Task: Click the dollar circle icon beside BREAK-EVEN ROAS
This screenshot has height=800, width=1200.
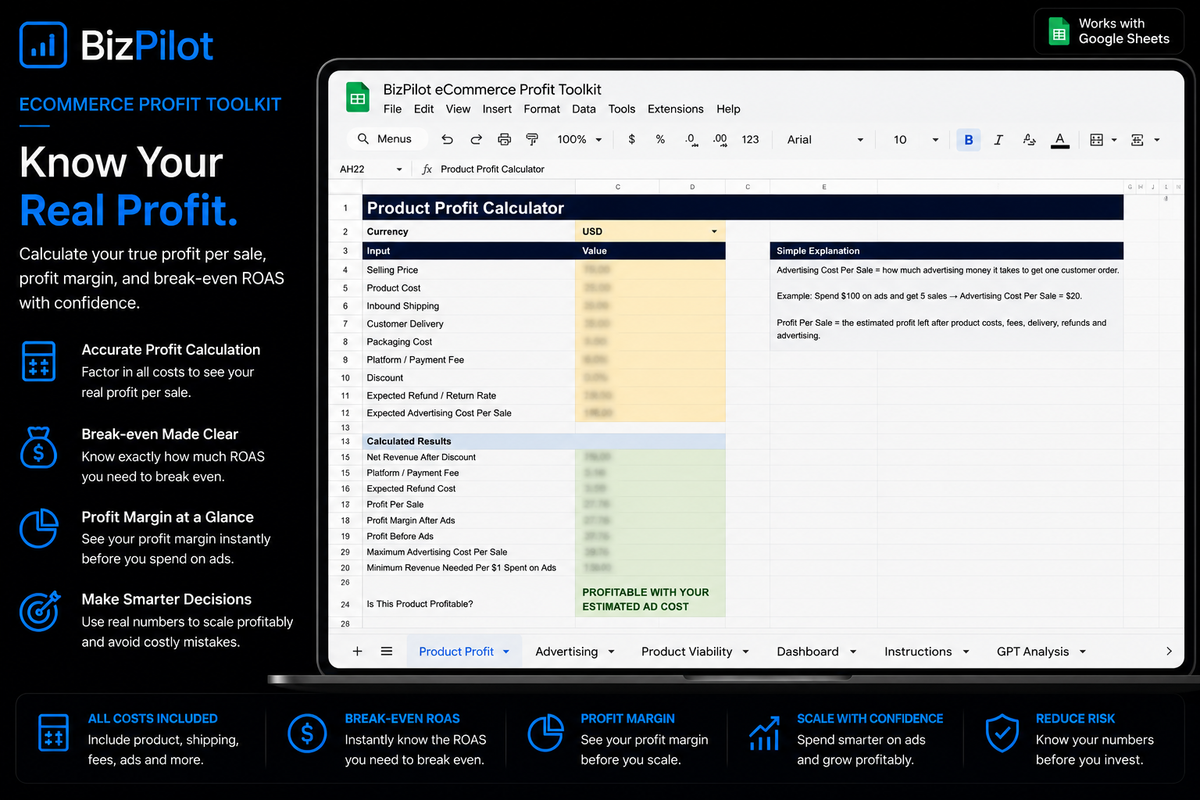Action: (306, 734)
